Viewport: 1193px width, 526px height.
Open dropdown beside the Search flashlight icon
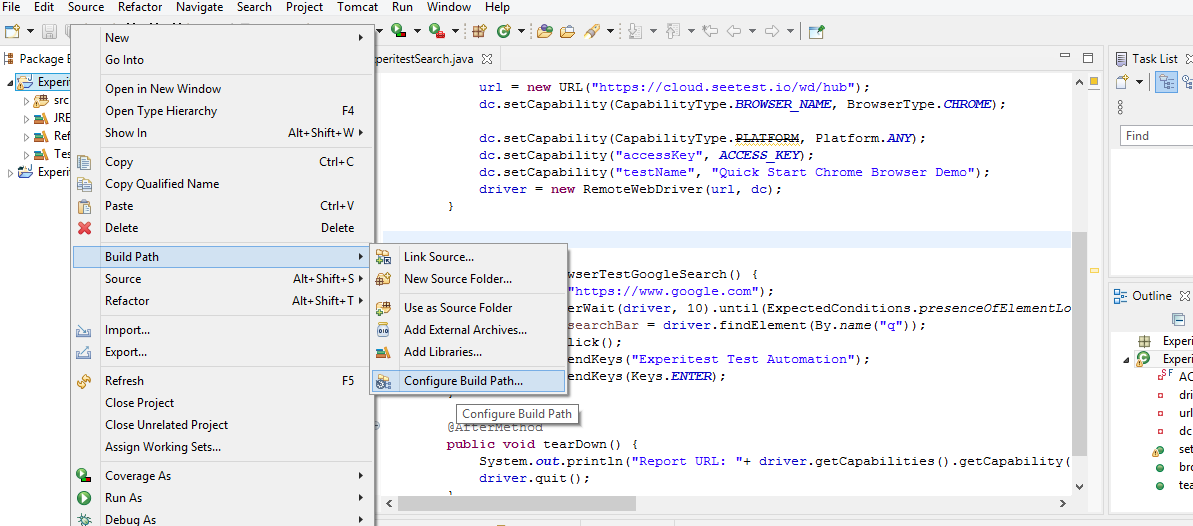[609, 31]
